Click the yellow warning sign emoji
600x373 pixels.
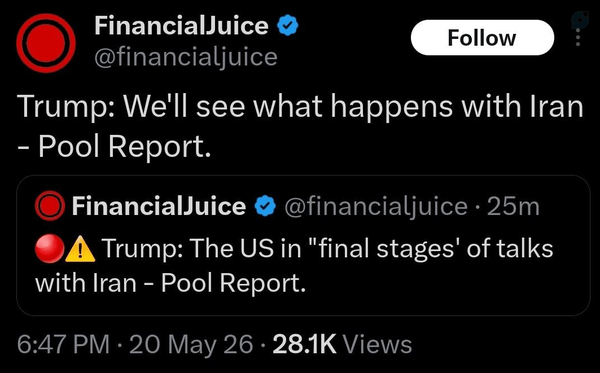[80, 249]
